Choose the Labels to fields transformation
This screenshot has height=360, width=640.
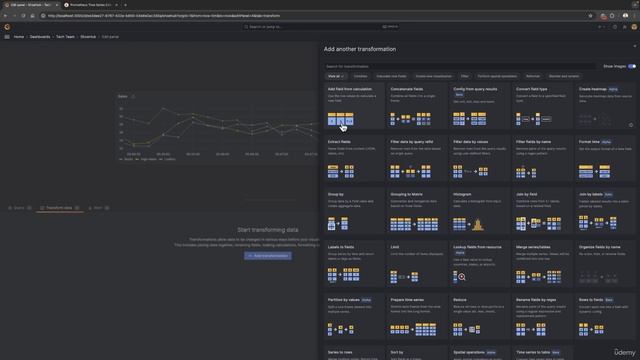pyautogui.click(x=354, y=264)
